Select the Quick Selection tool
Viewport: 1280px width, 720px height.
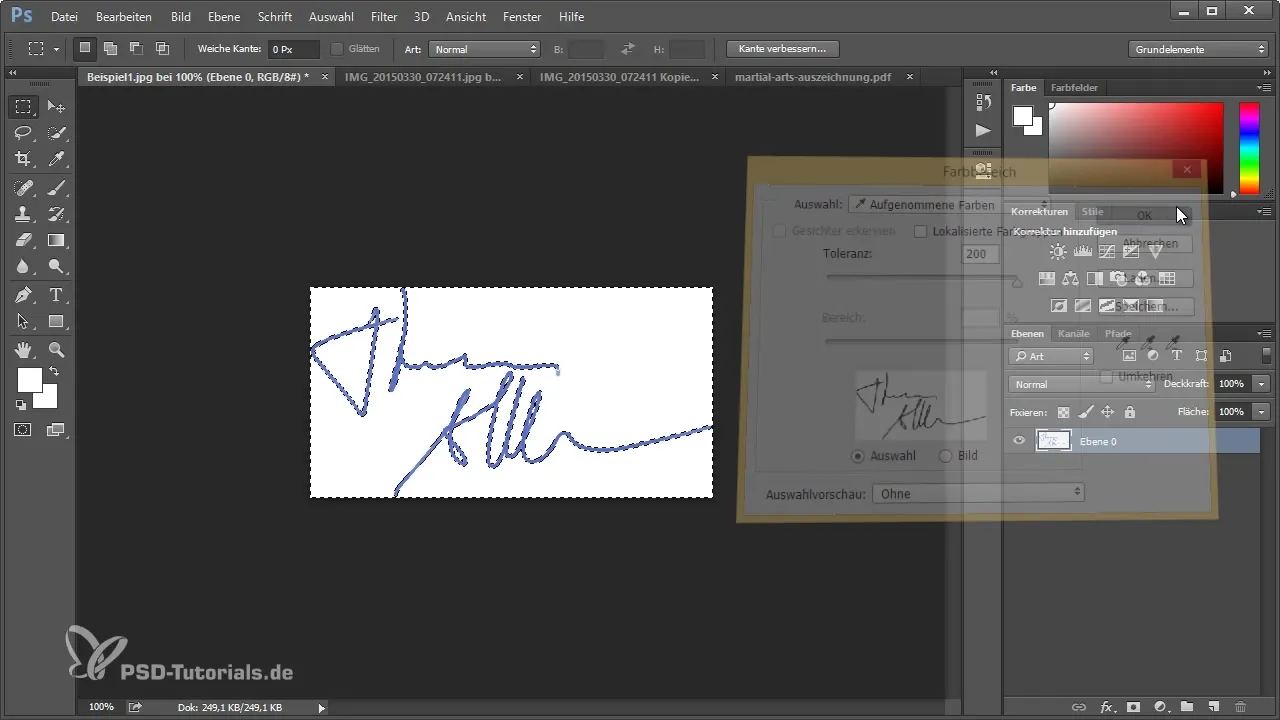point(56,133)
